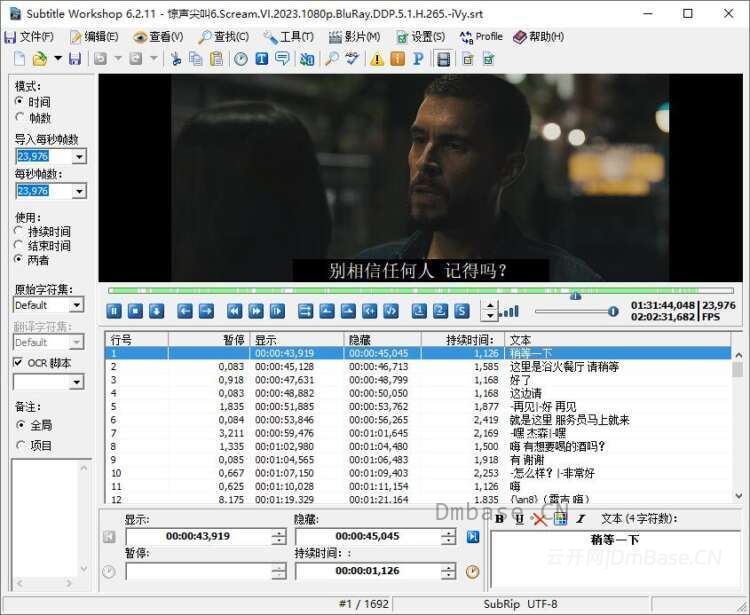Click the Copy icon in toolbar
This screenshot has width=750, height=615.
pyautogui.click(x=195, y=59)
